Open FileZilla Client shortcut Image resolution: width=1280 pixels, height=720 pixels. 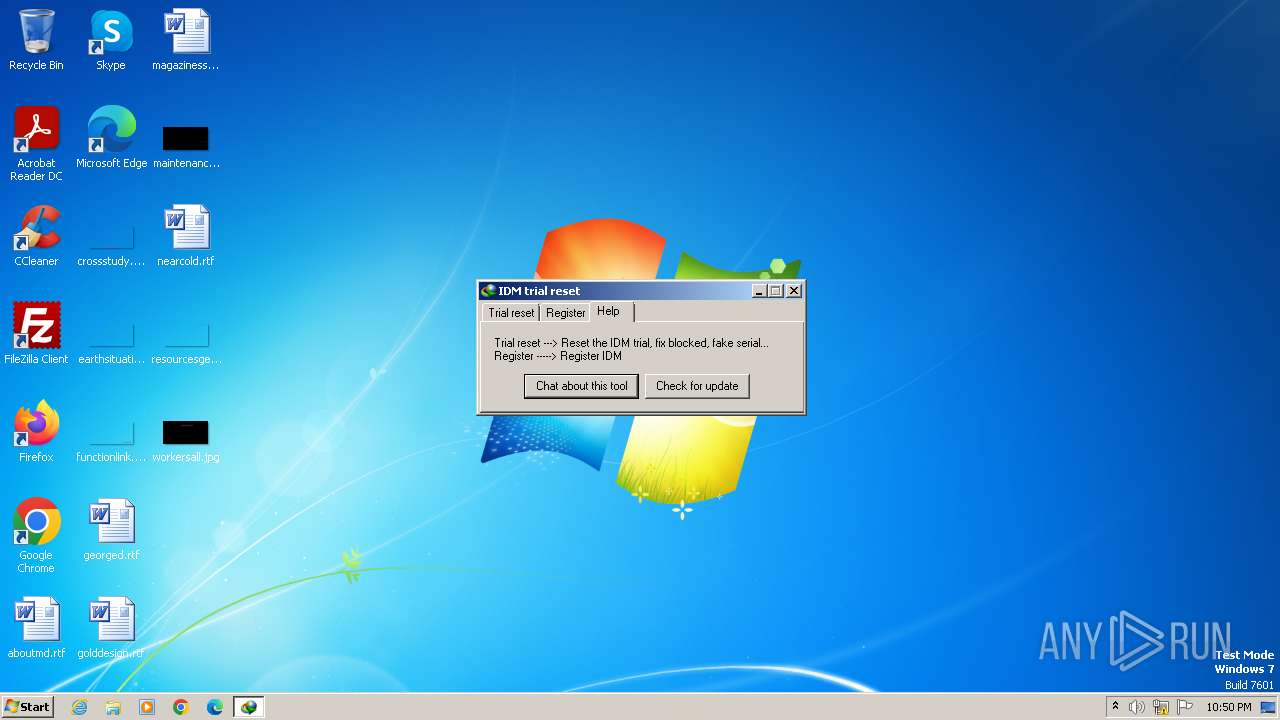coord(36,334)
